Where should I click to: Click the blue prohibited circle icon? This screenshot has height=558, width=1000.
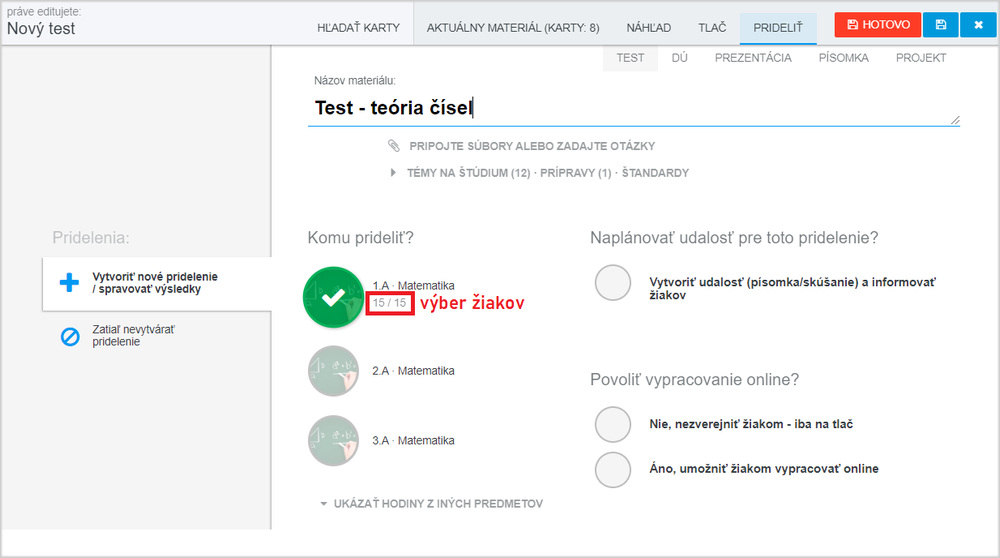(x=70, y=336)
